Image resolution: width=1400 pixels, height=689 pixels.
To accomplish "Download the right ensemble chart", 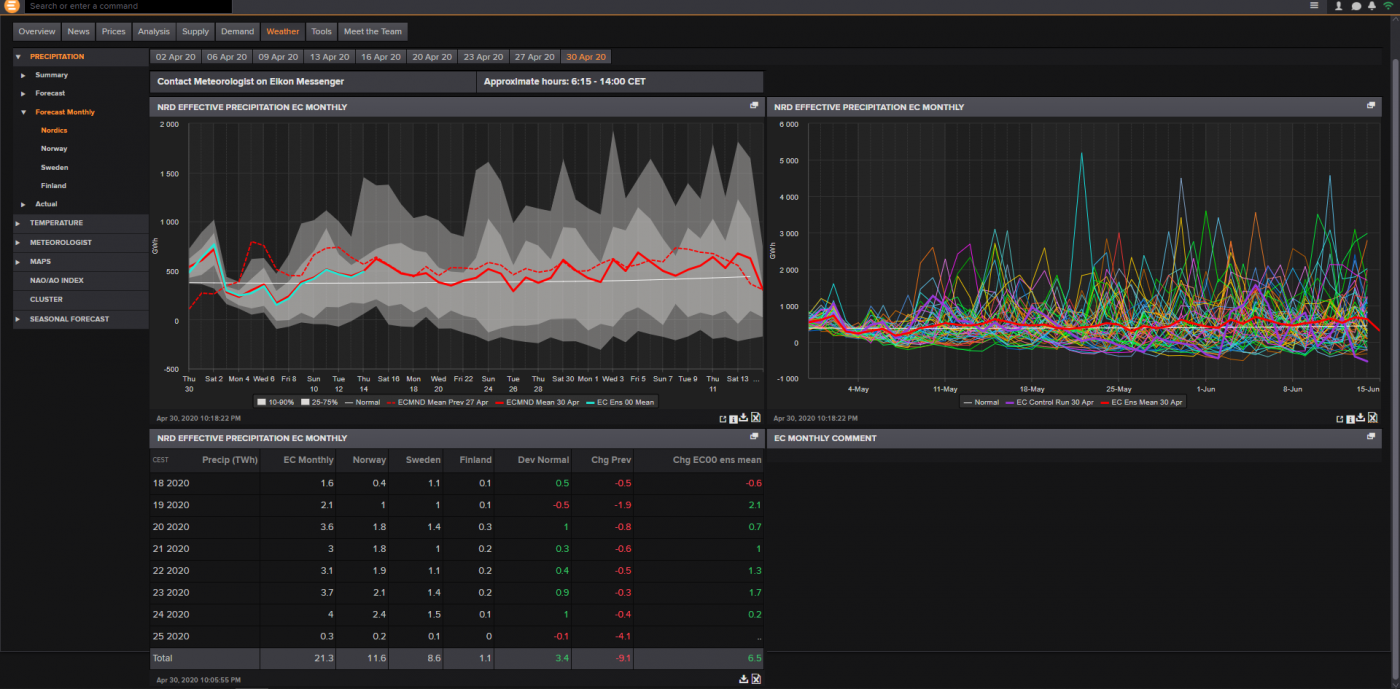I will tap(1361, 418).
